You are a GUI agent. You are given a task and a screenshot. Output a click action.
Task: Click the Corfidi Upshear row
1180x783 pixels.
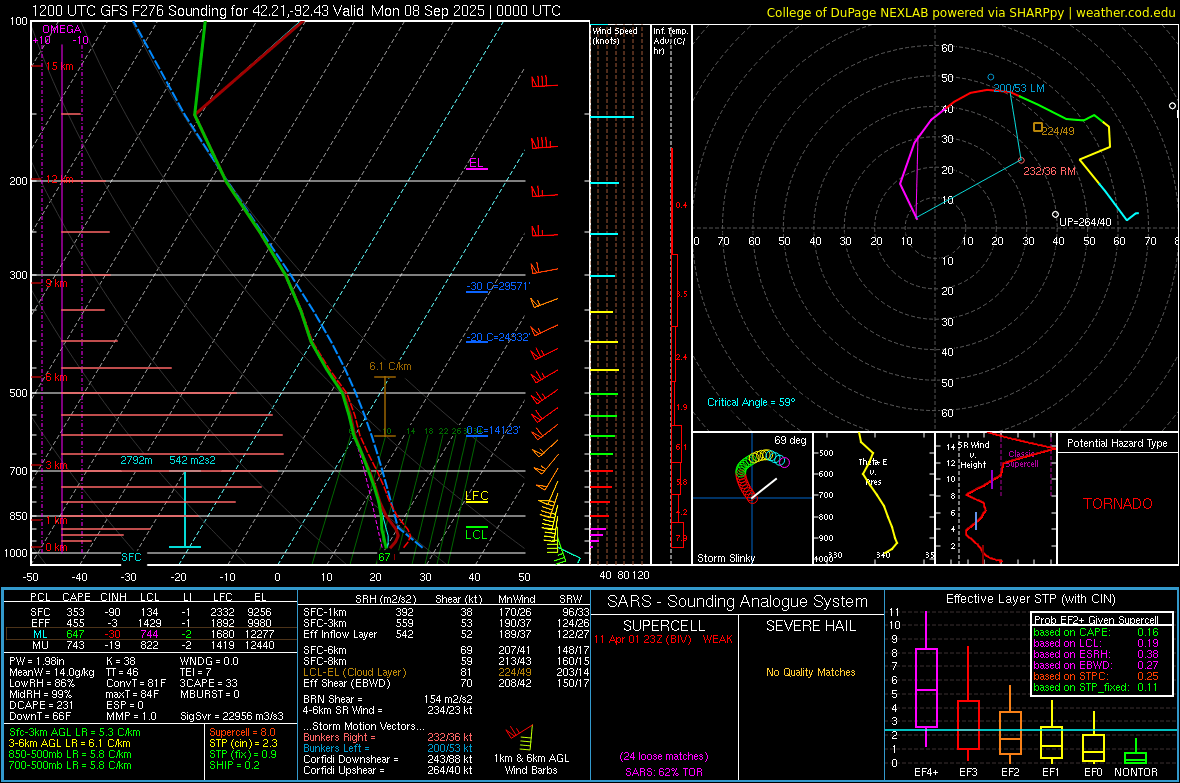[x=388, y=770]
